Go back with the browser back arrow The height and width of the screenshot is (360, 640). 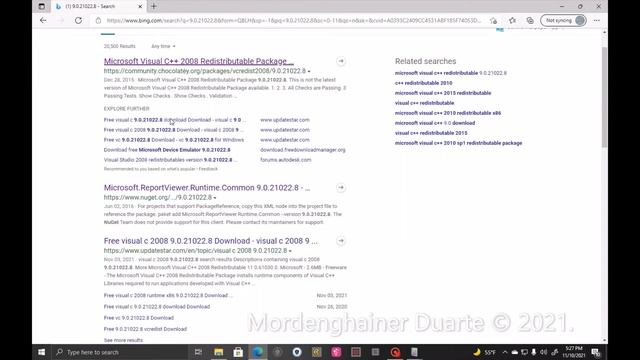43,20
